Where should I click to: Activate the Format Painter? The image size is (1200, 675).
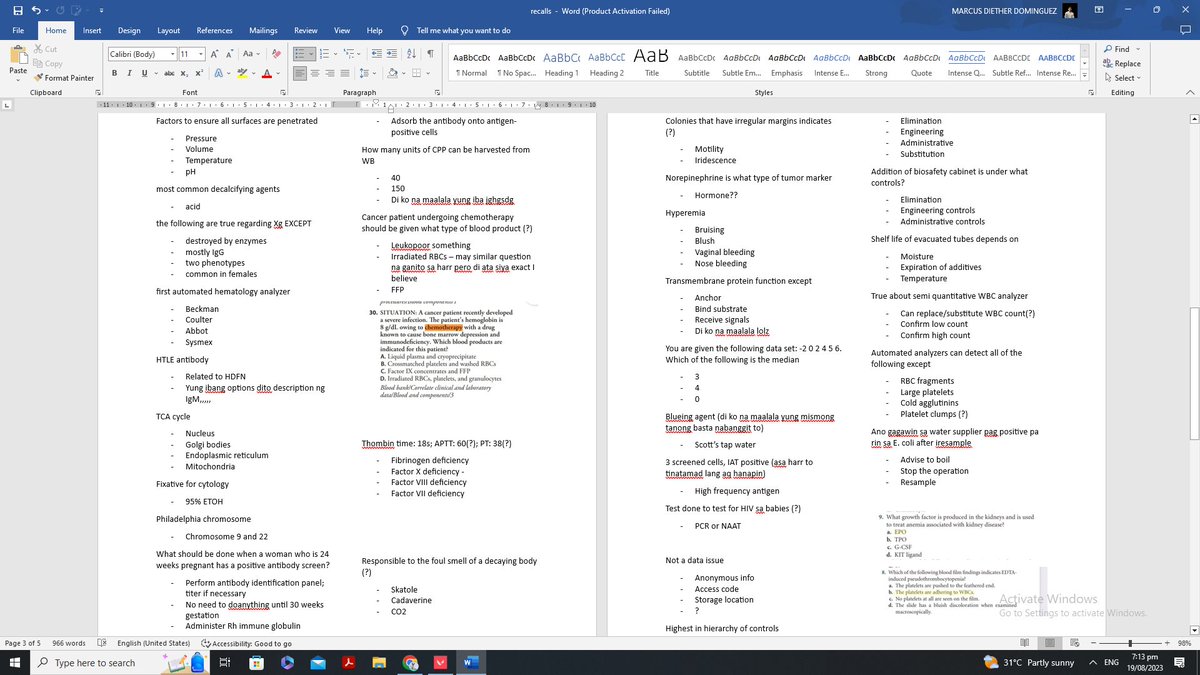pyautogui.click(x=64, y=77)
